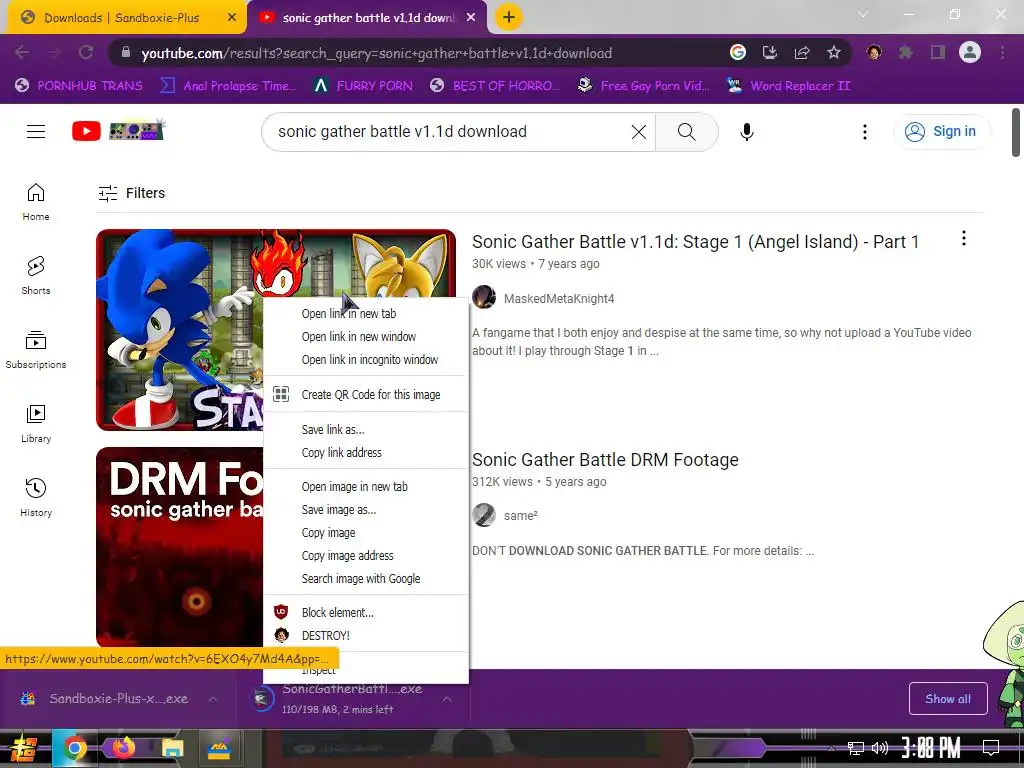Click back navigation arrow in browser
Screen dimensions: 1024x768
click(22, 53)
